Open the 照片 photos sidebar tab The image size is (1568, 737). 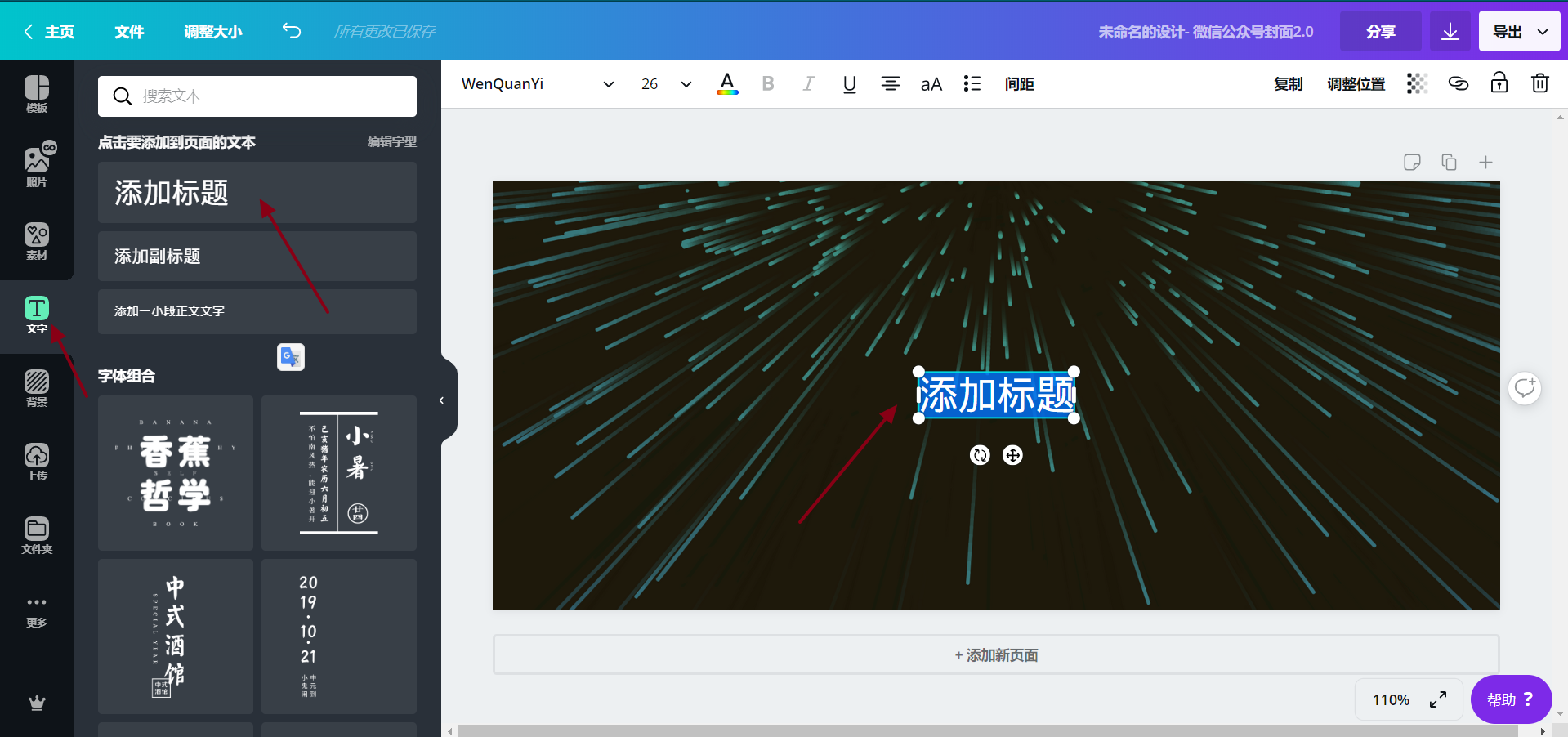[37, 163]
